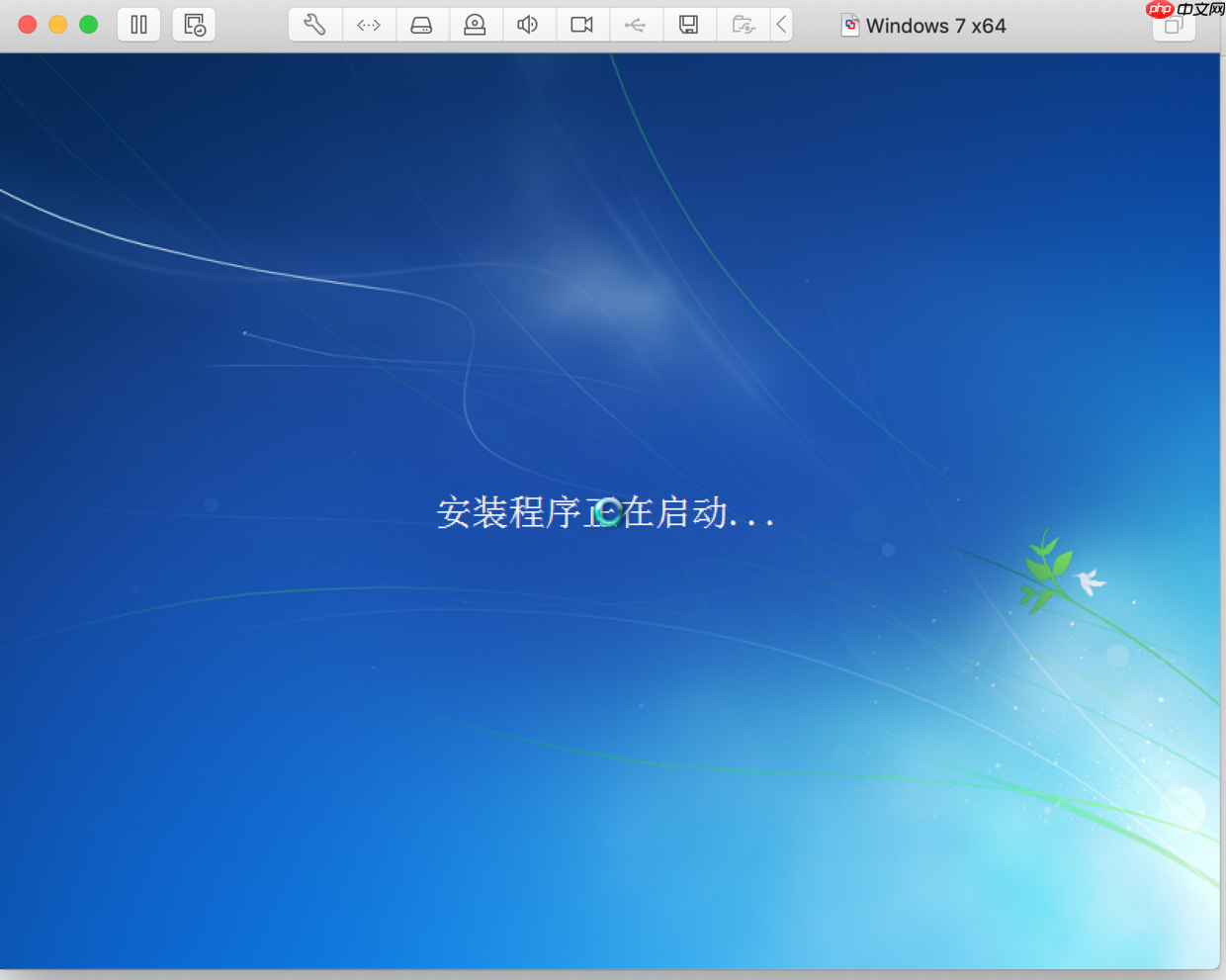
Task: Click the spinning loading indicator in the message
Action: (610, 510)
